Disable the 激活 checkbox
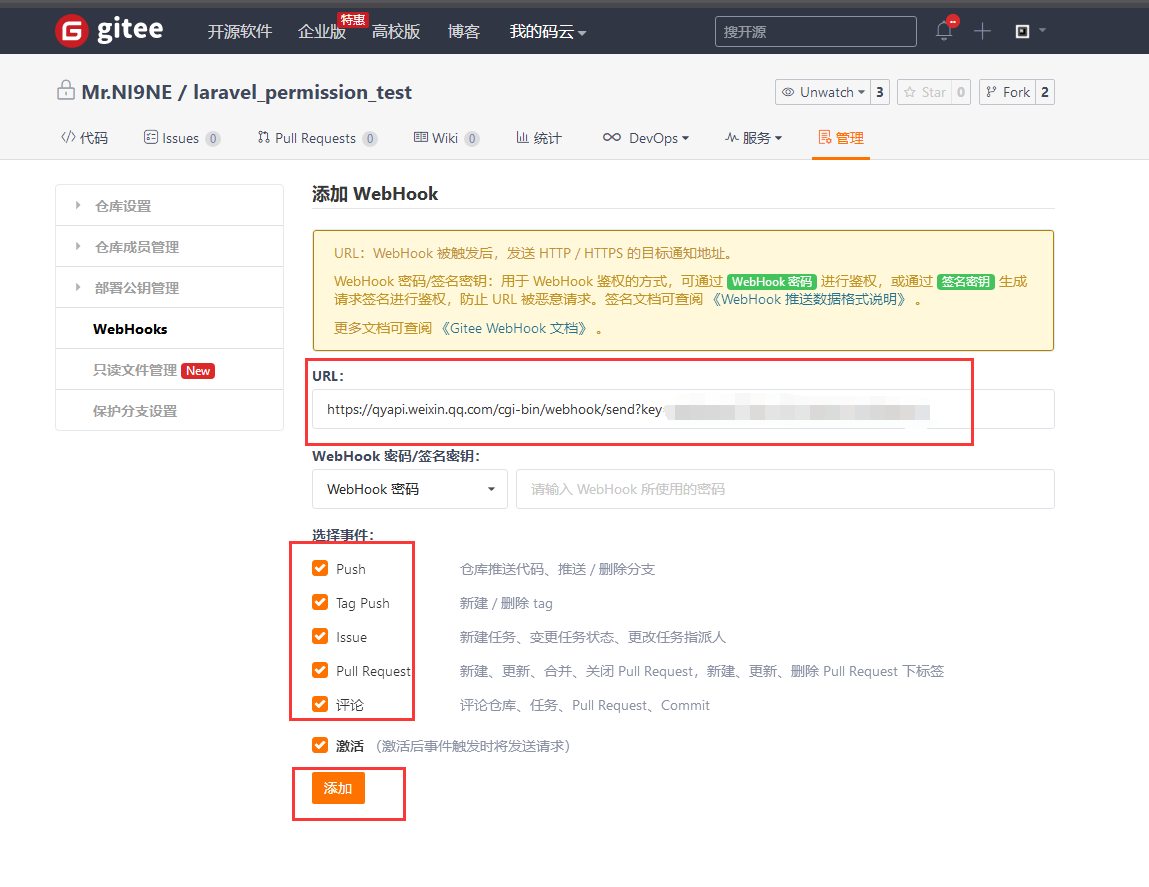Screen dimensions: 1149x887 coord(320,745)
